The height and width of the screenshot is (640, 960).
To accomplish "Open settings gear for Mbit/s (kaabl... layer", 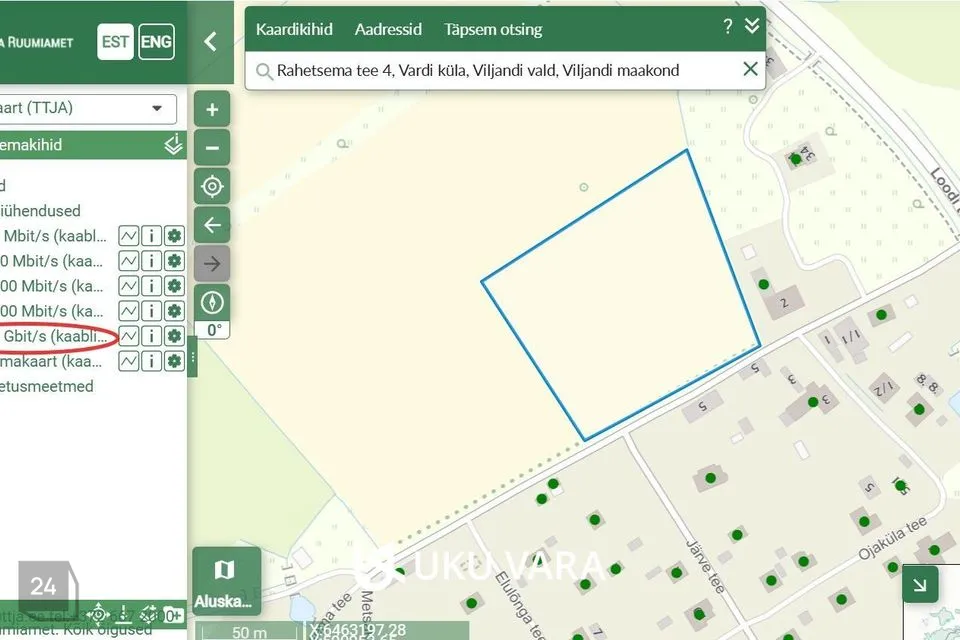I will [174, 236].
